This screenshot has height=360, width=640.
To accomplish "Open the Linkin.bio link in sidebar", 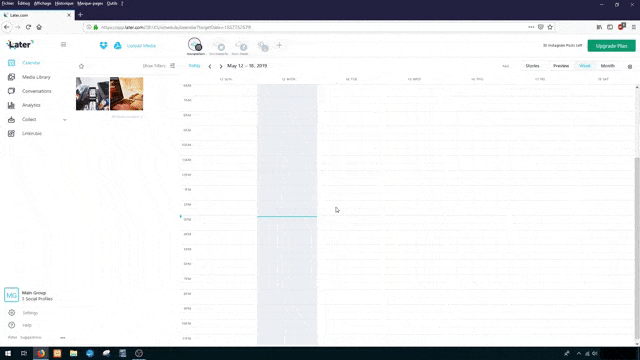I will coord(32,133).
